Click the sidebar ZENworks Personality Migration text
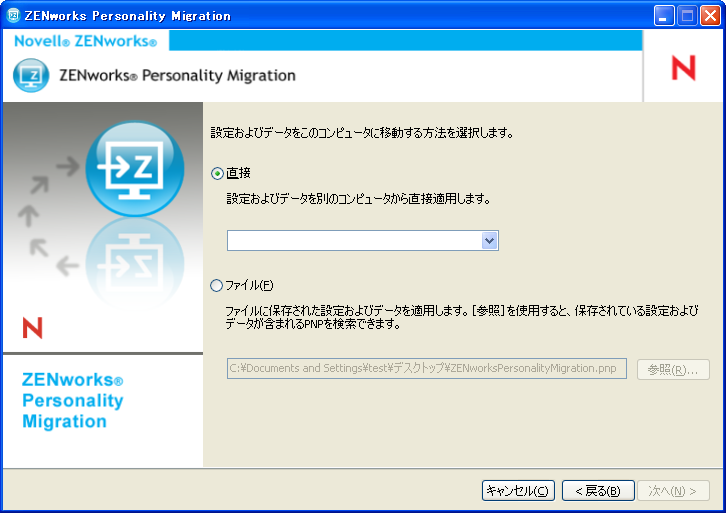Screen dimensions: 726x513 tap(73, 400)
